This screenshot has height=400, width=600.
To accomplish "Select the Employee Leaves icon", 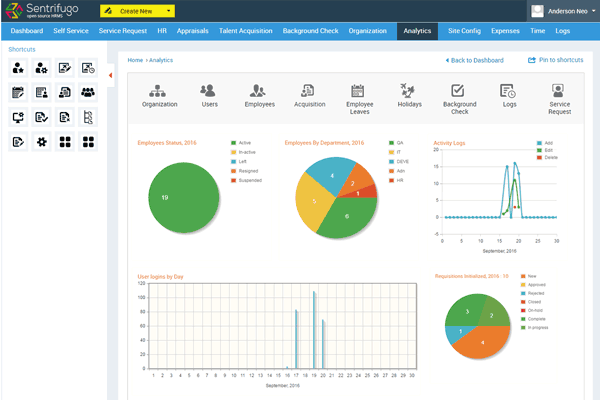I will (359, 91).
